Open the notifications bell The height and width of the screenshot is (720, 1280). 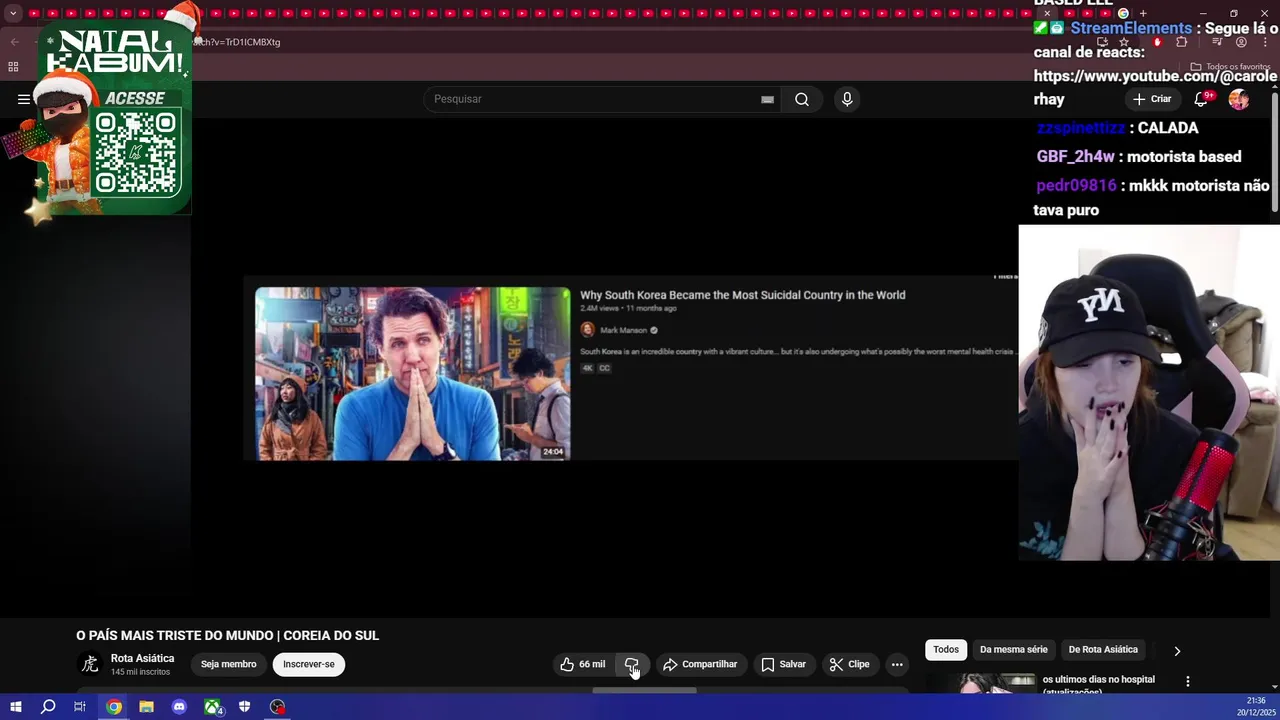[x=1203, y=99]
